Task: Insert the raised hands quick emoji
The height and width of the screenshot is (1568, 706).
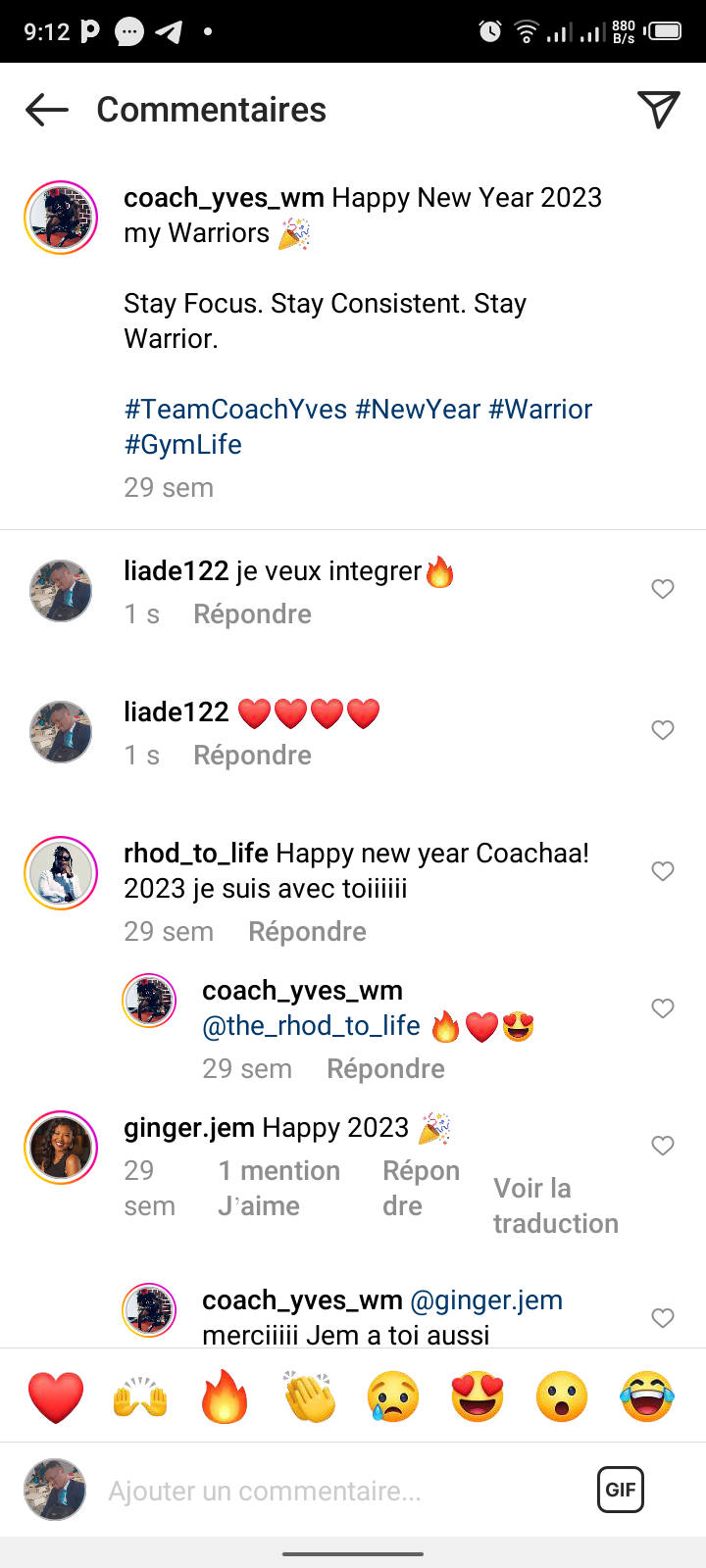Action: pos(140,1396)
